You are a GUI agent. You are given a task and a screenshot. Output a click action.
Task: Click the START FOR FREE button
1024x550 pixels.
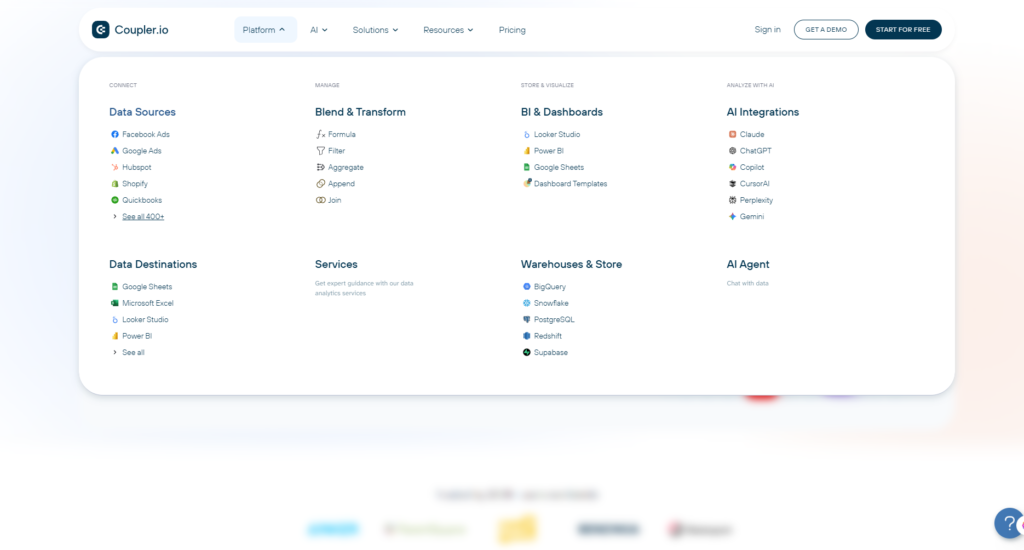[903, 29]
